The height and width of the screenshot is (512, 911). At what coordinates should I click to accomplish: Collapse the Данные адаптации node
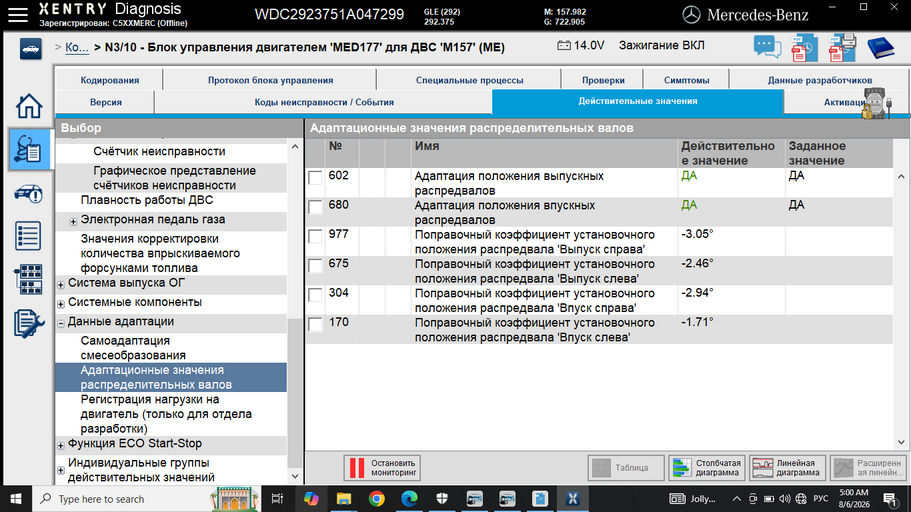[60, 324]
